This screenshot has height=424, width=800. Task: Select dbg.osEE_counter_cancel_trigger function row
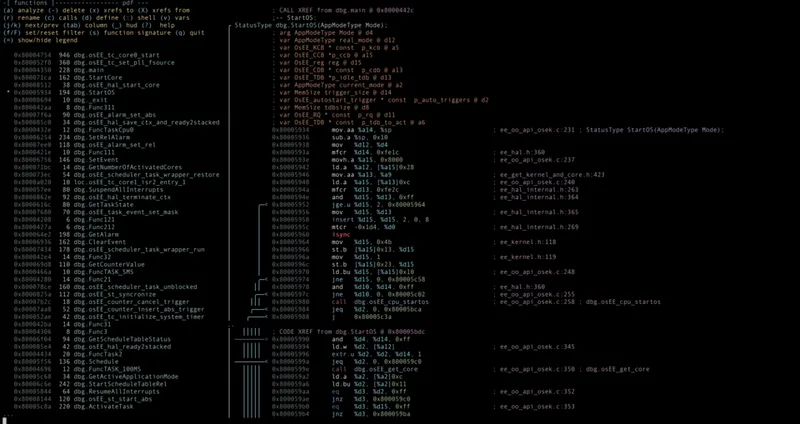coord(102,302)
